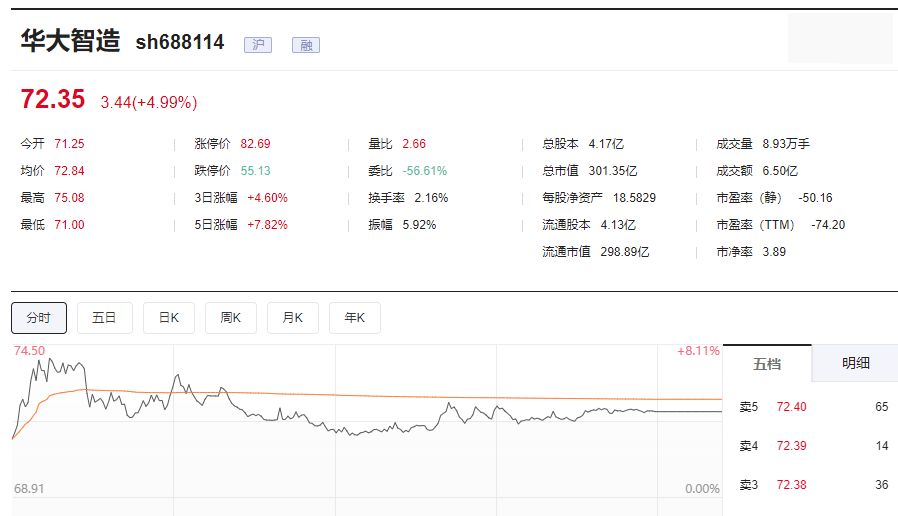Switch to 月K monthly chart
Viewport: 898px width, 516px height.
293,318
